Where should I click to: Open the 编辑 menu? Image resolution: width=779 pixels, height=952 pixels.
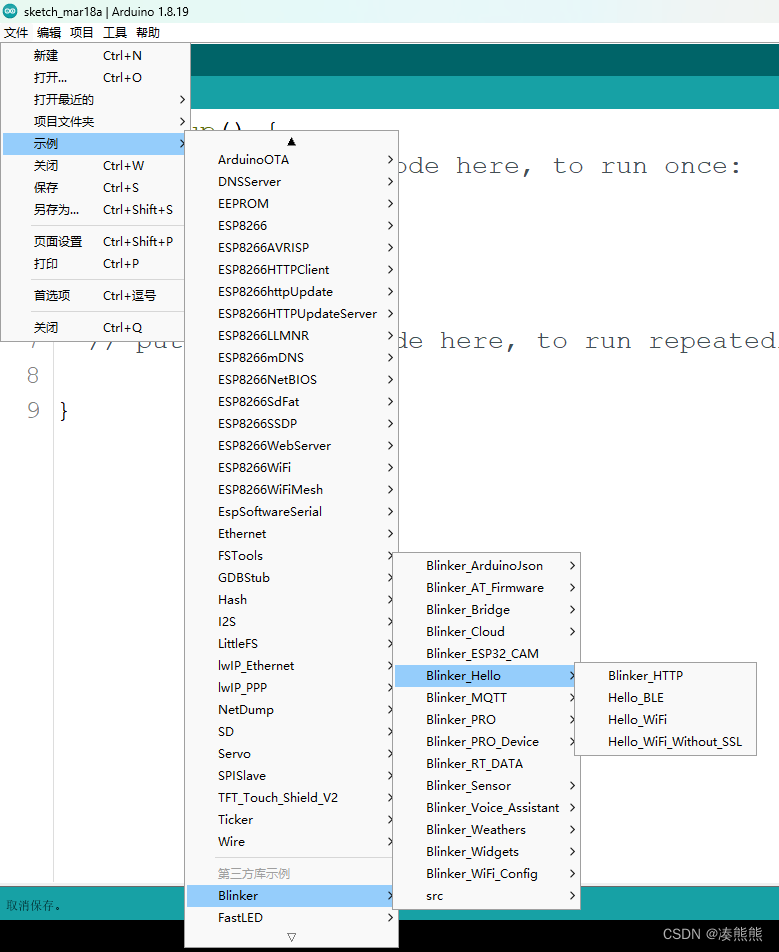[x=49, y=33]
